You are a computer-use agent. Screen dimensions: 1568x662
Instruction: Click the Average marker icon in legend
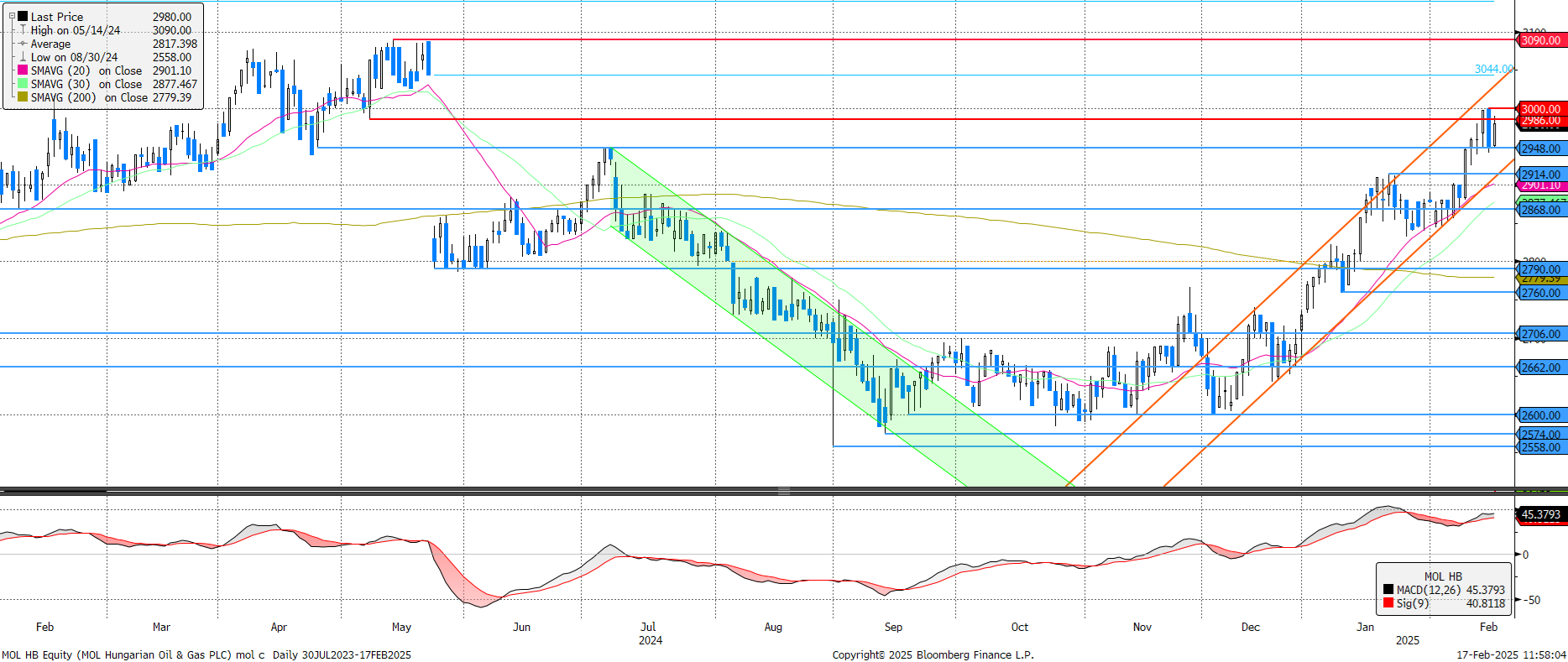click(x=24, y=44)
